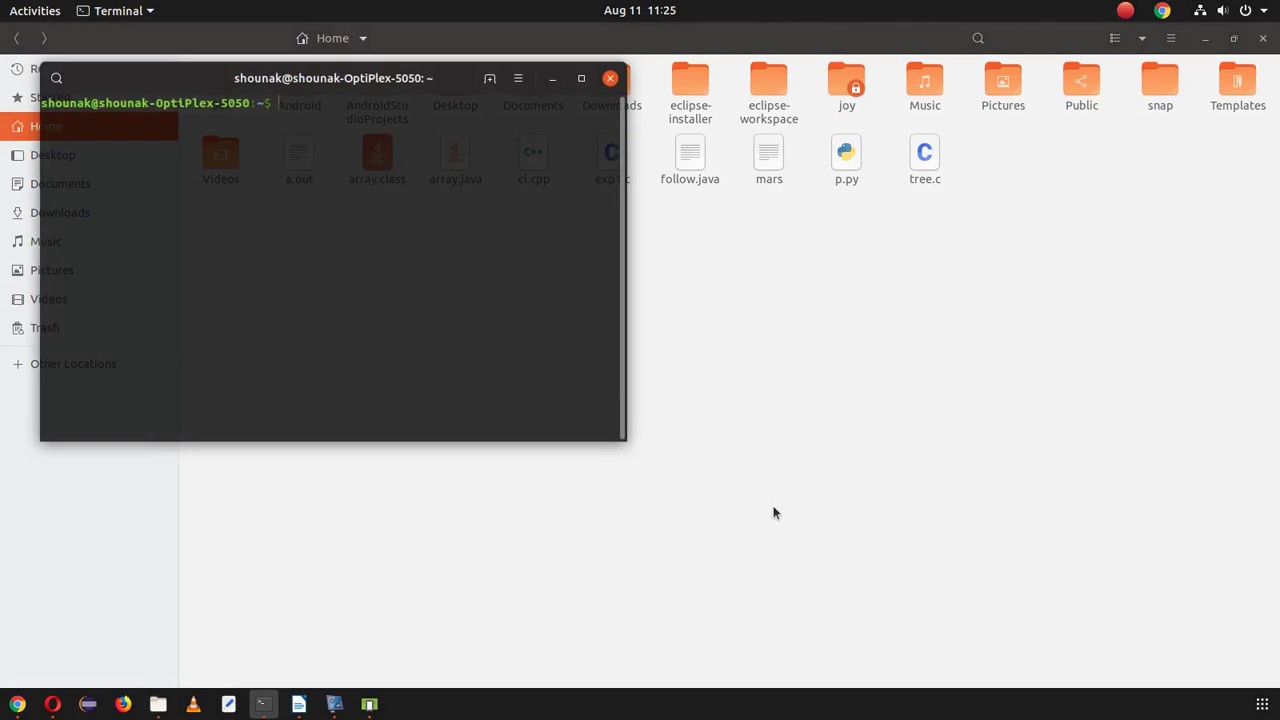
Task: Select the locked joy folder
Action: 847,87
